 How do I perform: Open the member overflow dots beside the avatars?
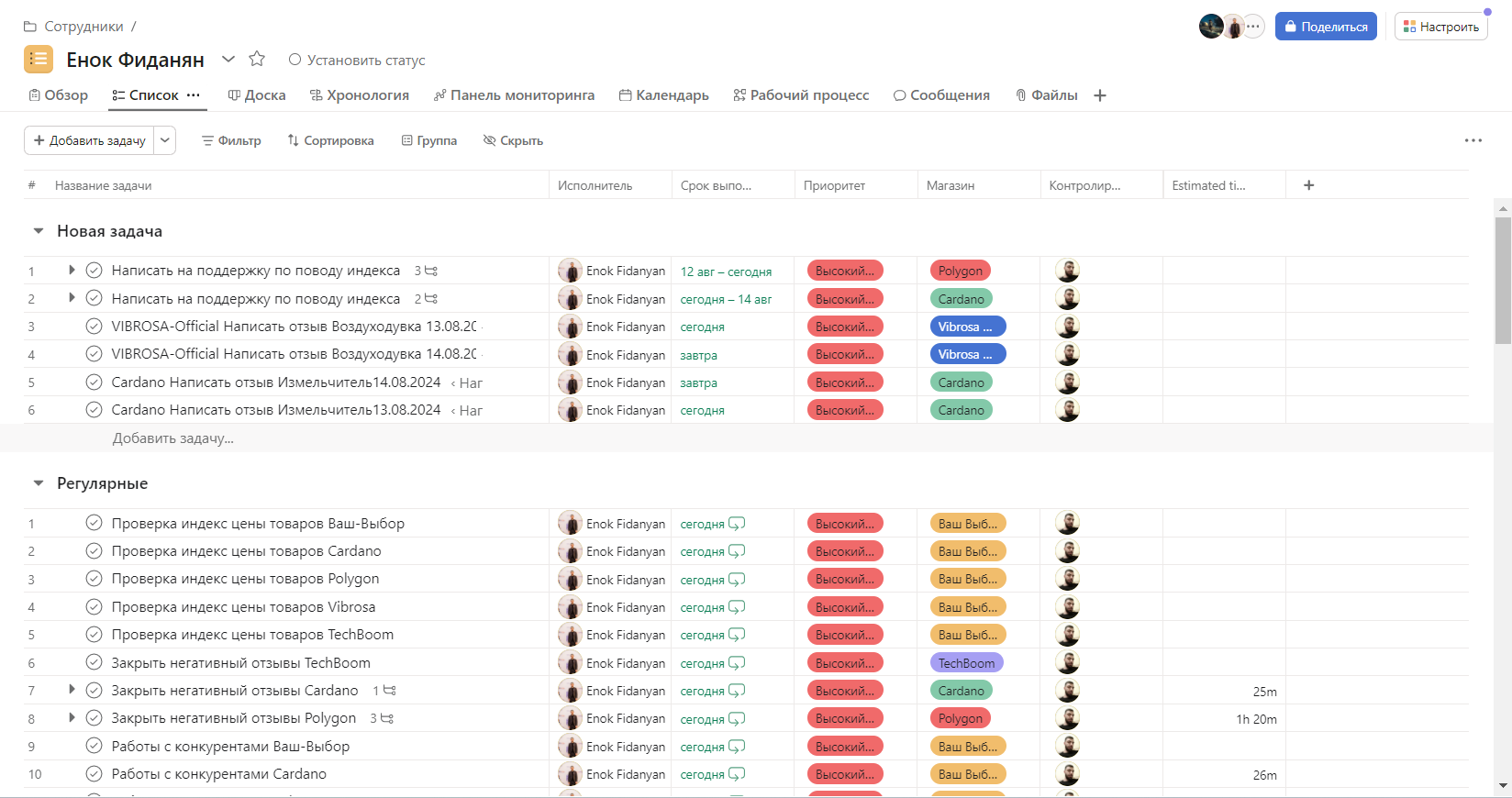click(1253, 27)
